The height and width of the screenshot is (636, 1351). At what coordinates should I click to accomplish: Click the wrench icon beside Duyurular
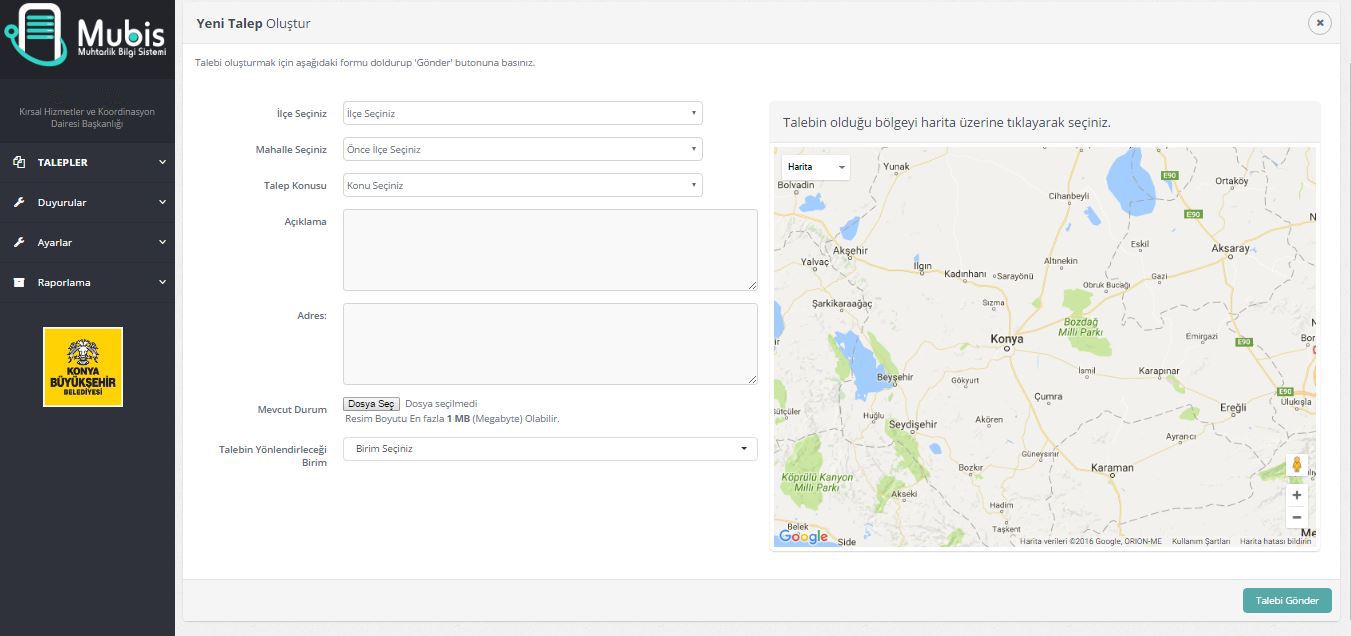coord(18,202)
